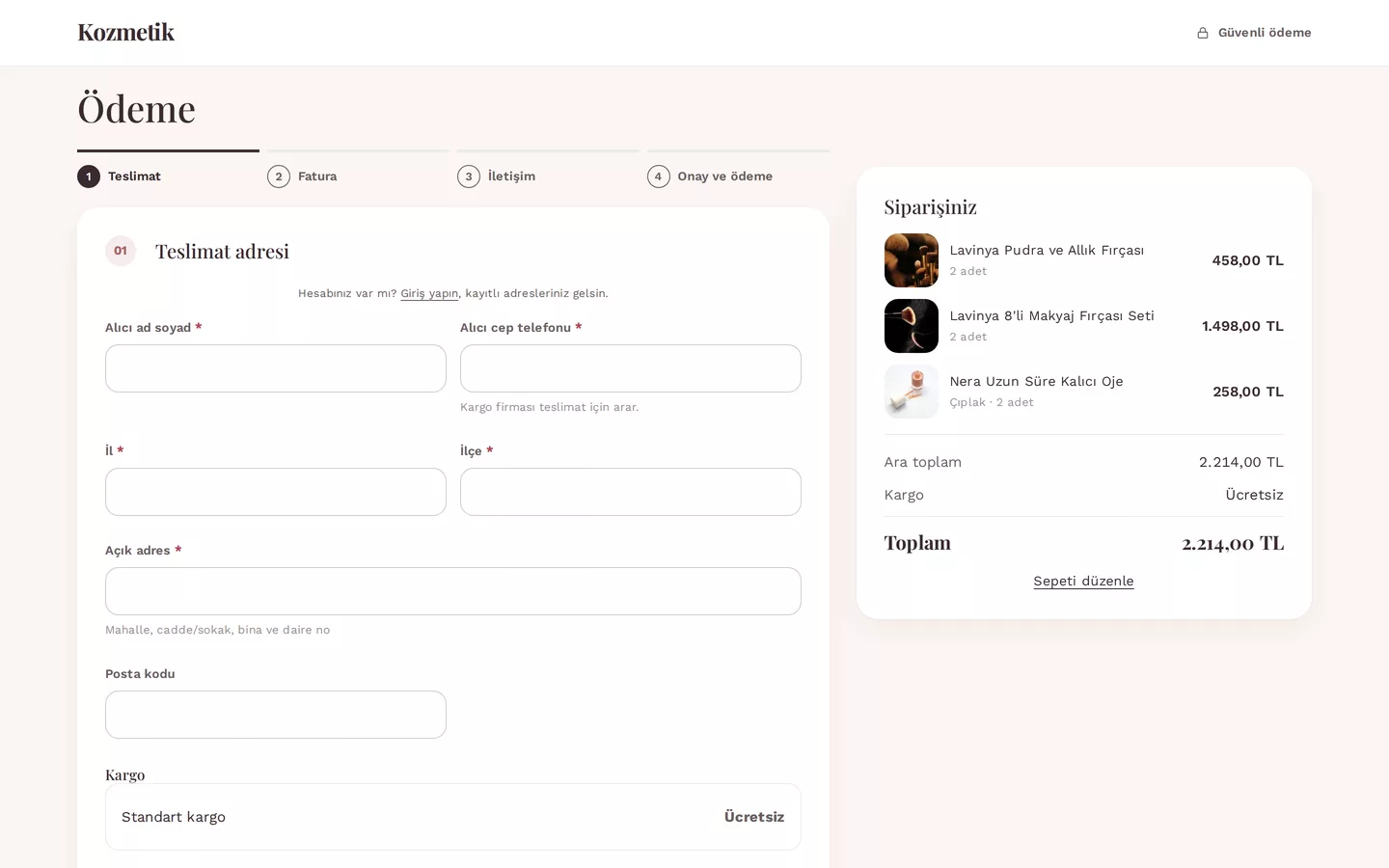Click the Toplam amount 2.214,00 TL
Image resolution: width=1389 pixels, height=868 pixels.
point(1233,543)
